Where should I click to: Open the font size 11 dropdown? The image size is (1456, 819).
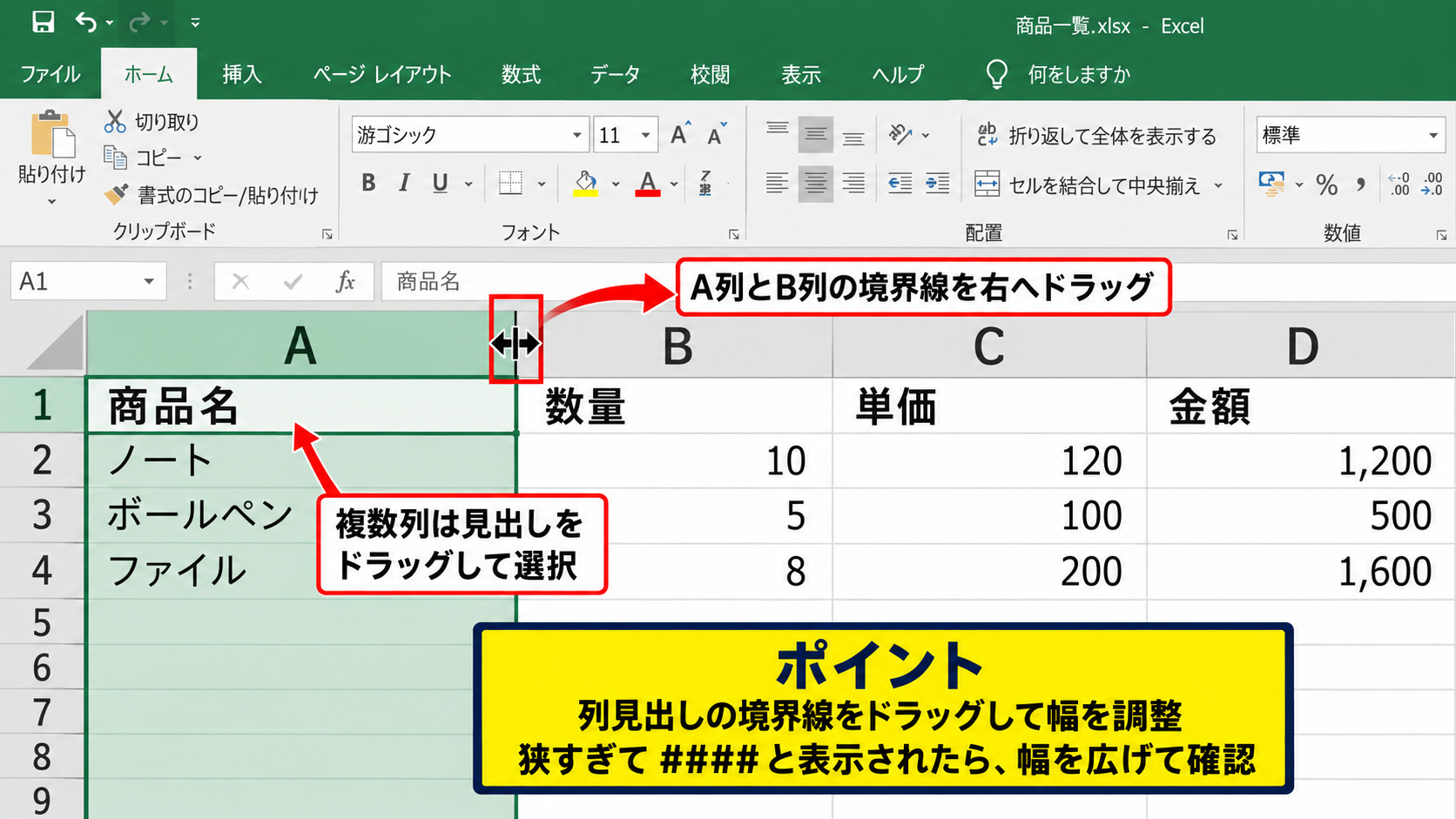(x=645, y=135)
